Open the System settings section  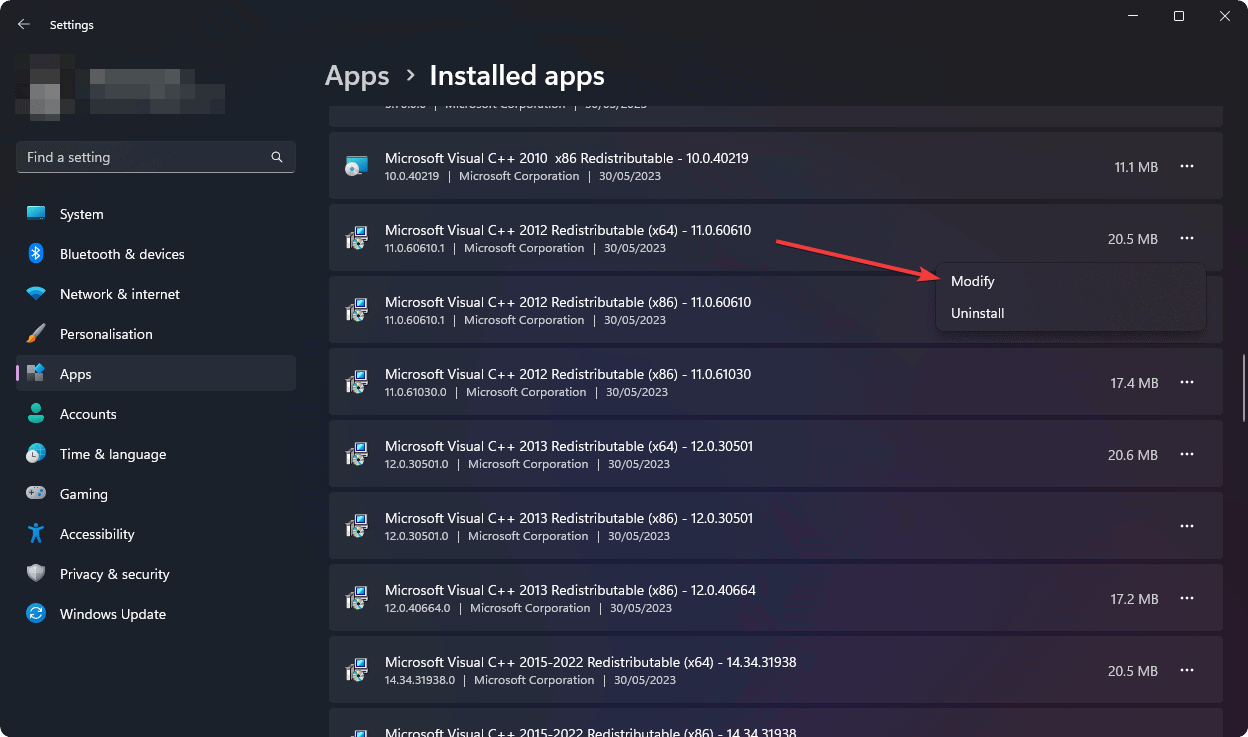pyautogui.click(x=80, y=213)
